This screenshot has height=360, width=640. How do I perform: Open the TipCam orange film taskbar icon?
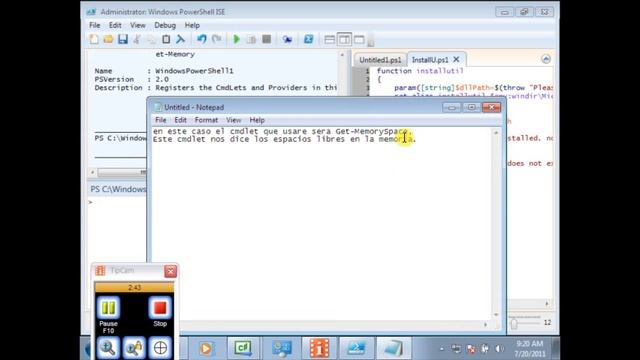(x=319, y=349)
